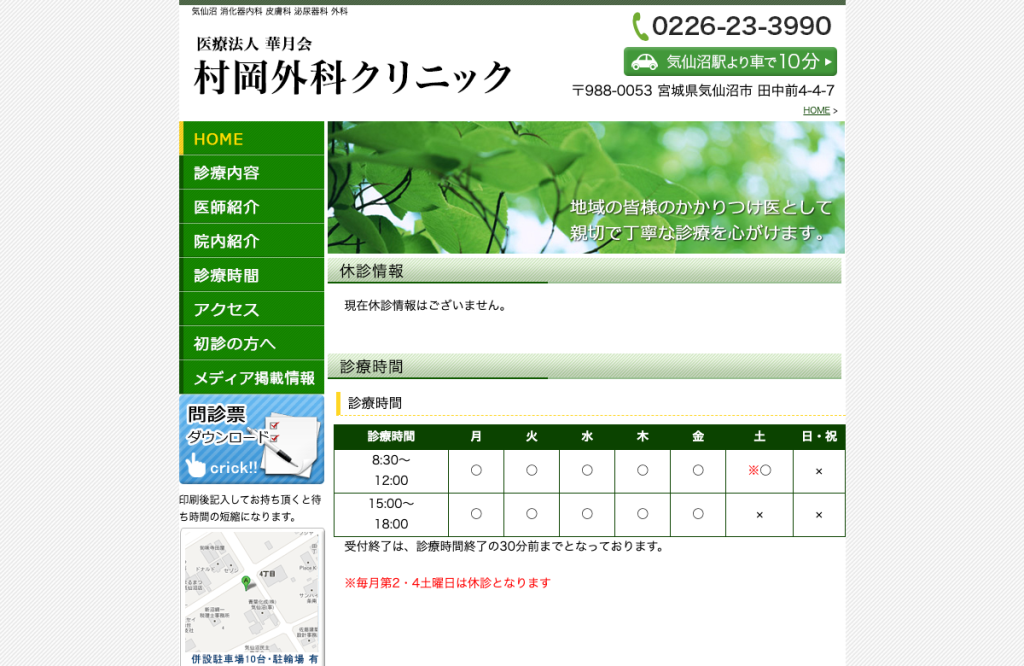Click the green leaf hero banner image
This screenshot has height=666, width=1024.
coord(586,187)
